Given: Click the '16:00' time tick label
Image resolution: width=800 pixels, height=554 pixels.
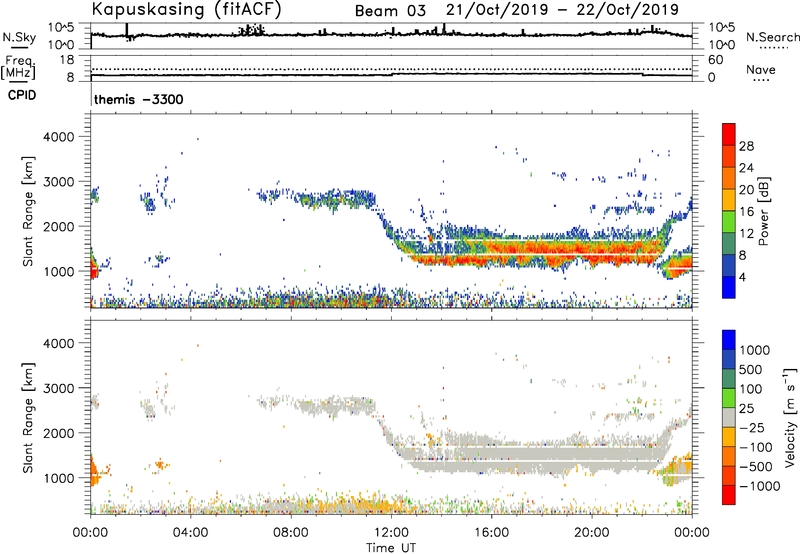Looking at the screenshot, I should [x=491, y=533].
